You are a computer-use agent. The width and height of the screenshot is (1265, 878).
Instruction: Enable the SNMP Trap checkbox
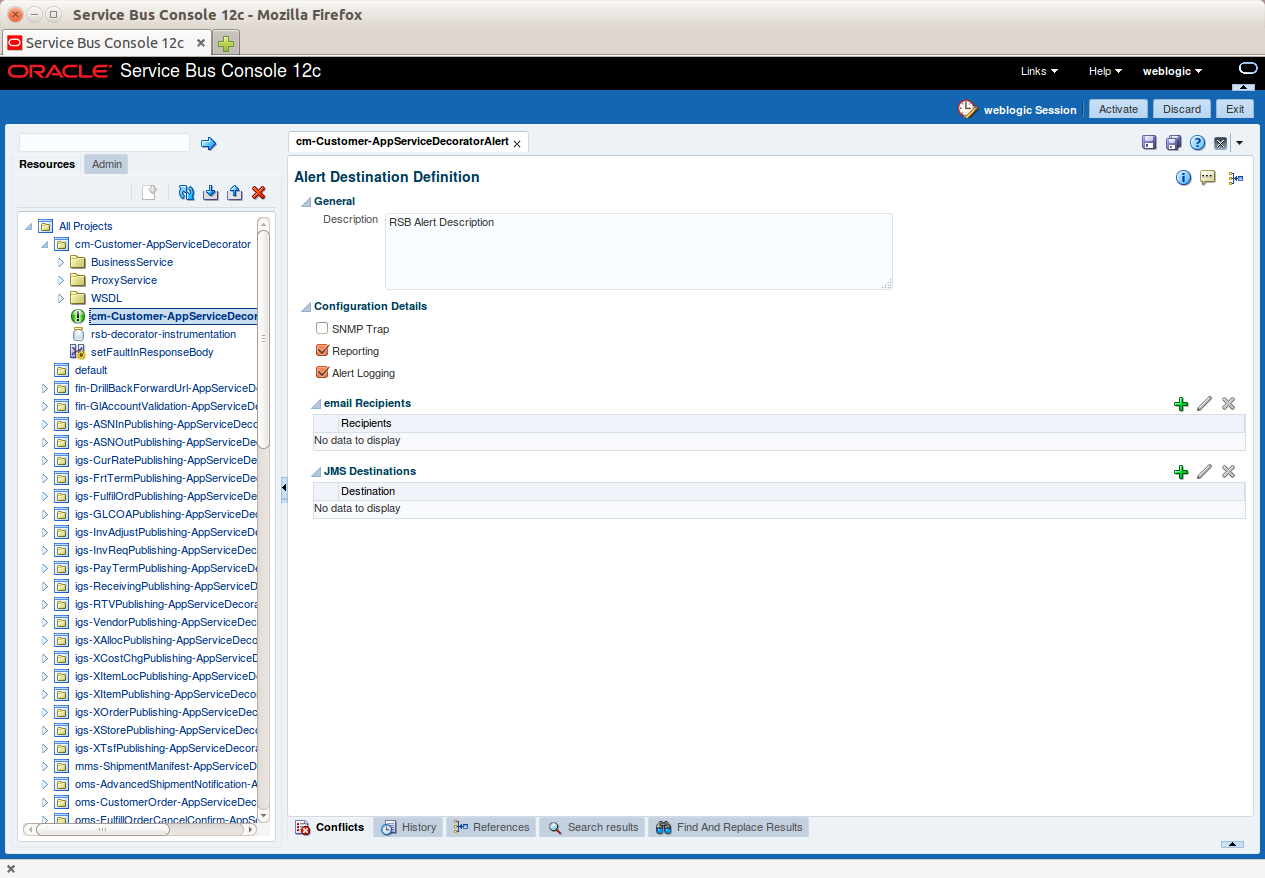click(322, 328)
